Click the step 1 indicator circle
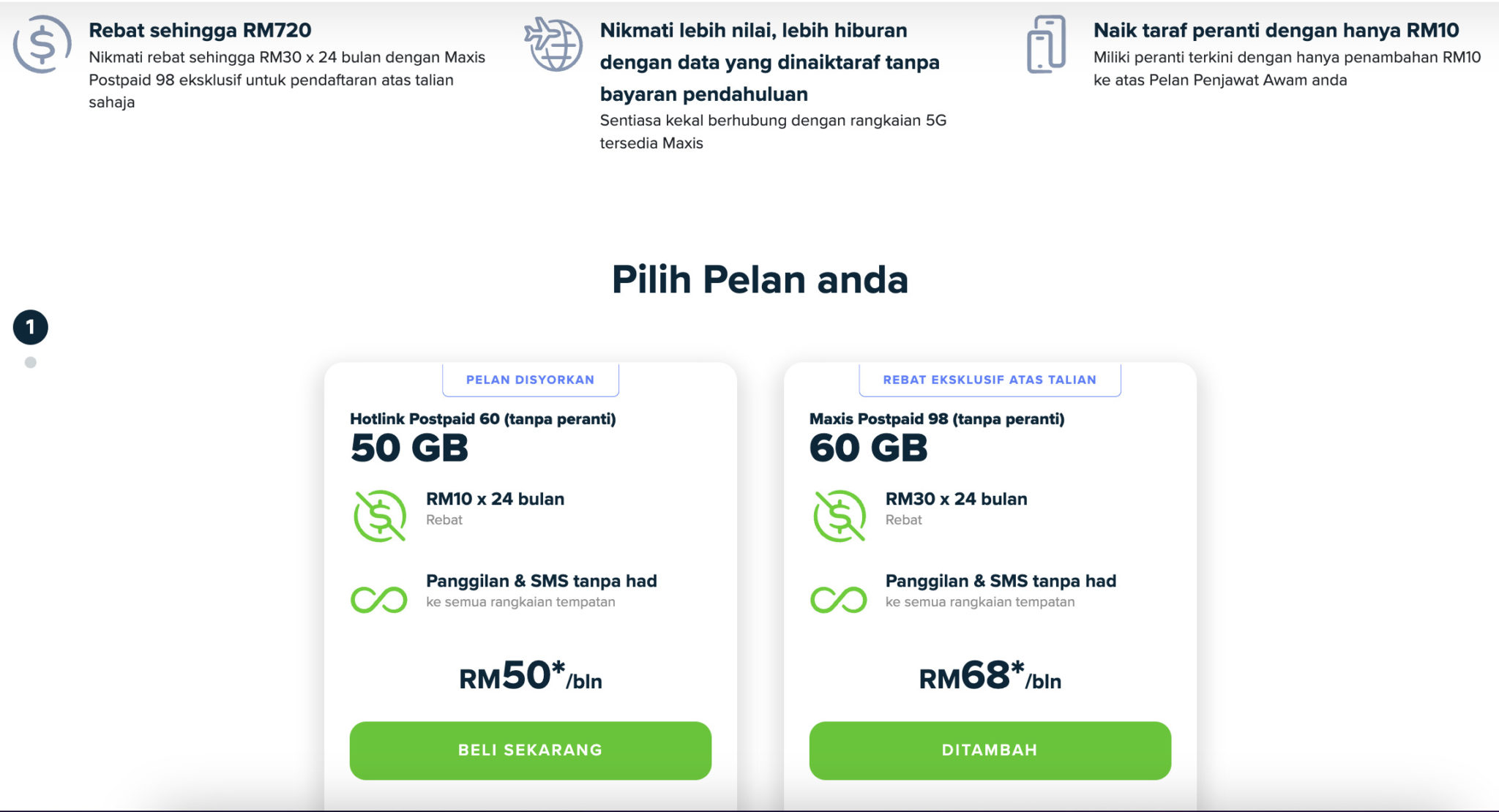Viewport: 1499px width, 812px height. tap(31, 327)
